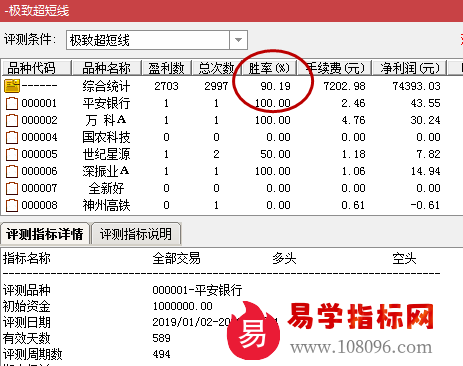The width and height of the screenshot is (463, 366).
Task: Select the icon next to 000007
Action: coord(12,188)
